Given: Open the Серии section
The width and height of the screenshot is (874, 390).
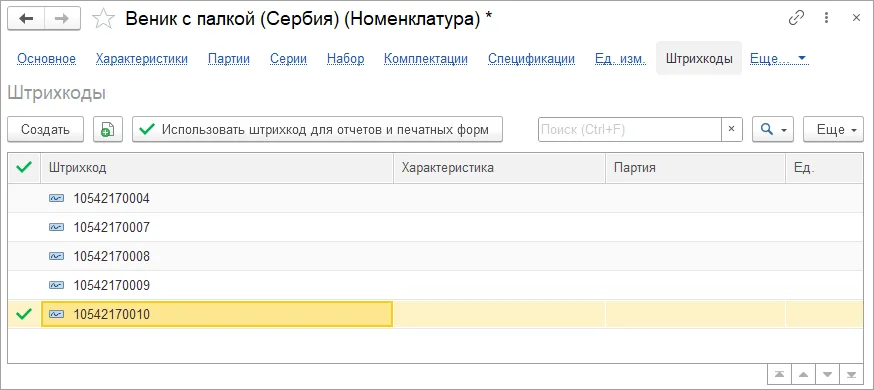Looking at the screenshot, I should (x=288, y=58).
